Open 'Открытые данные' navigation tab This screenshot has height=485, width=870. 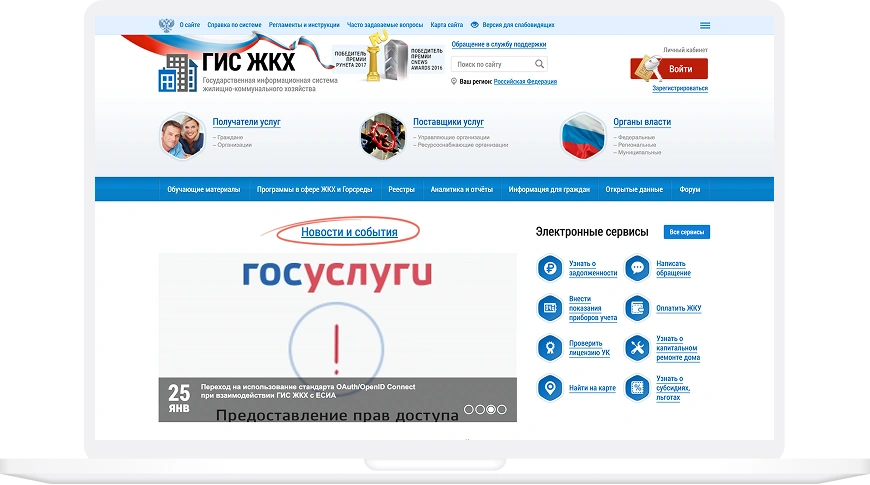point(634,189)
